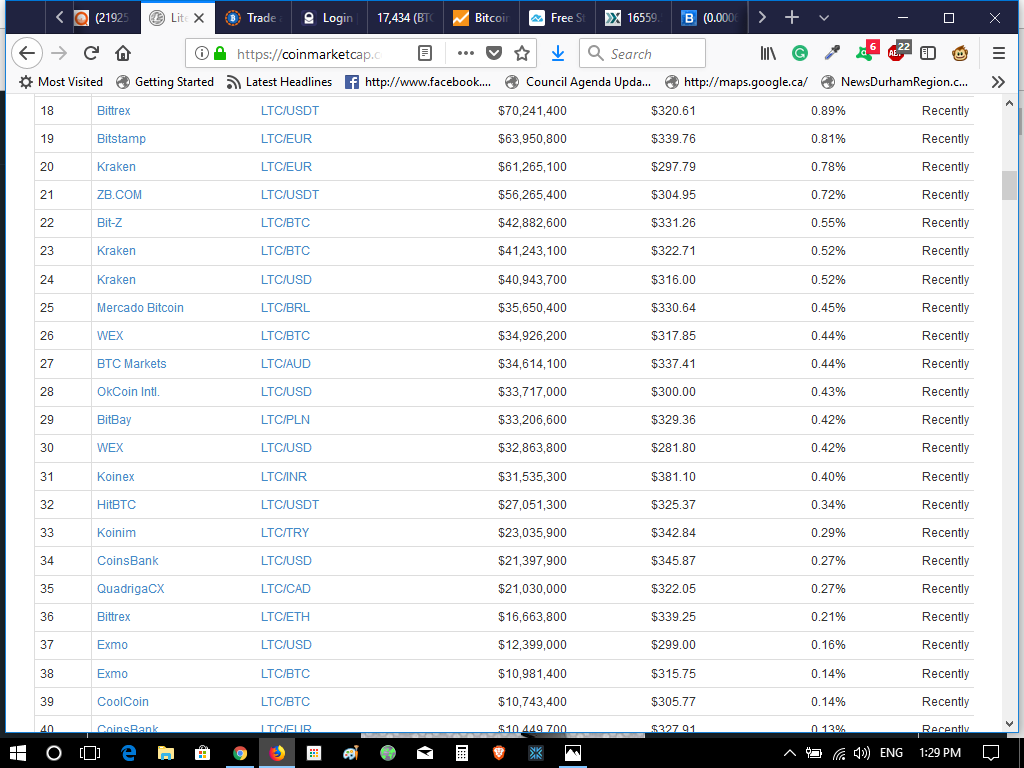Switch to the Trade tab
Screen dimensions: 1024x768
click(x=253, y=18)
